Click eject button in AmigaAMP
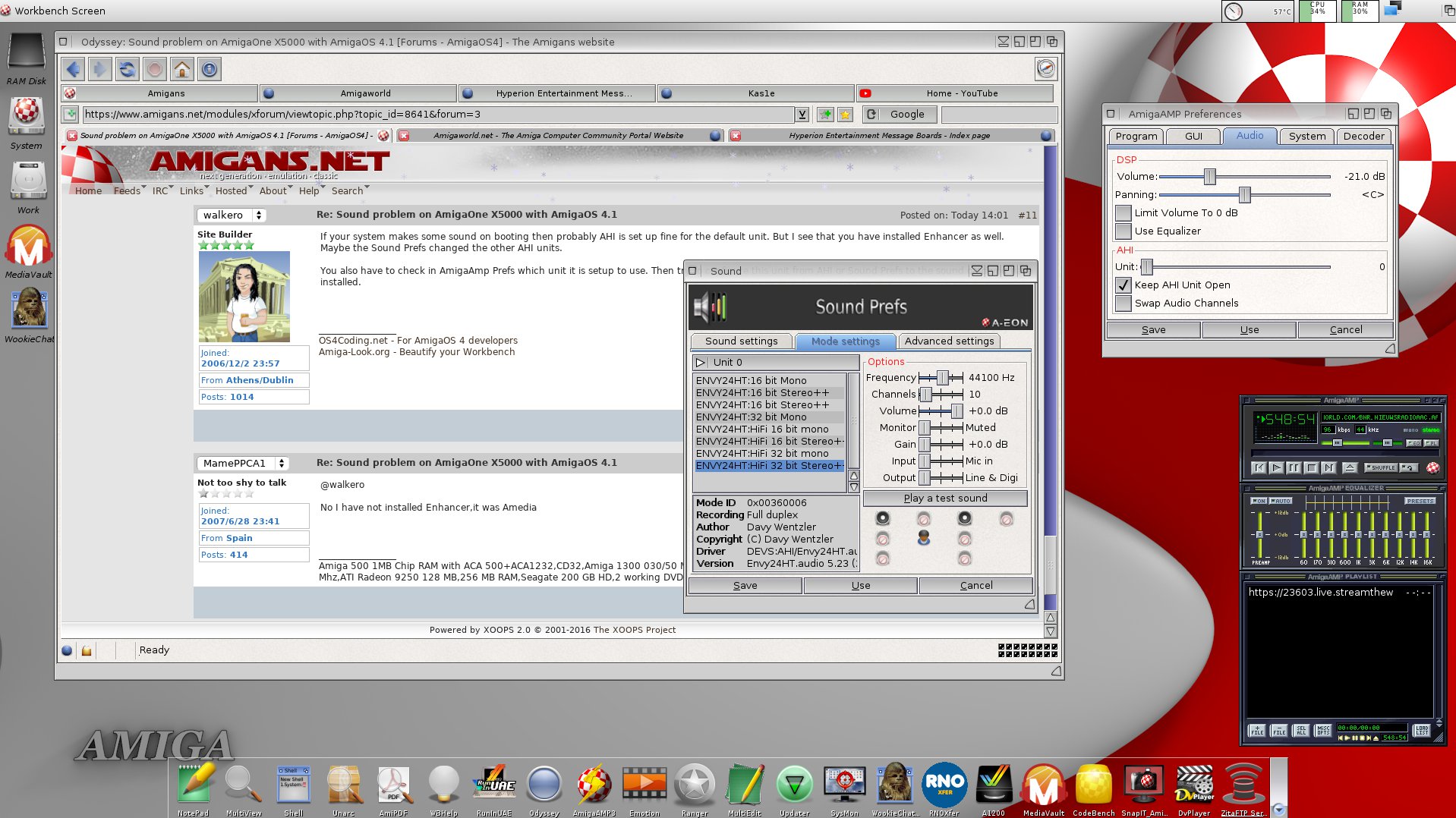1456x818 pixels. point(1350,467)
